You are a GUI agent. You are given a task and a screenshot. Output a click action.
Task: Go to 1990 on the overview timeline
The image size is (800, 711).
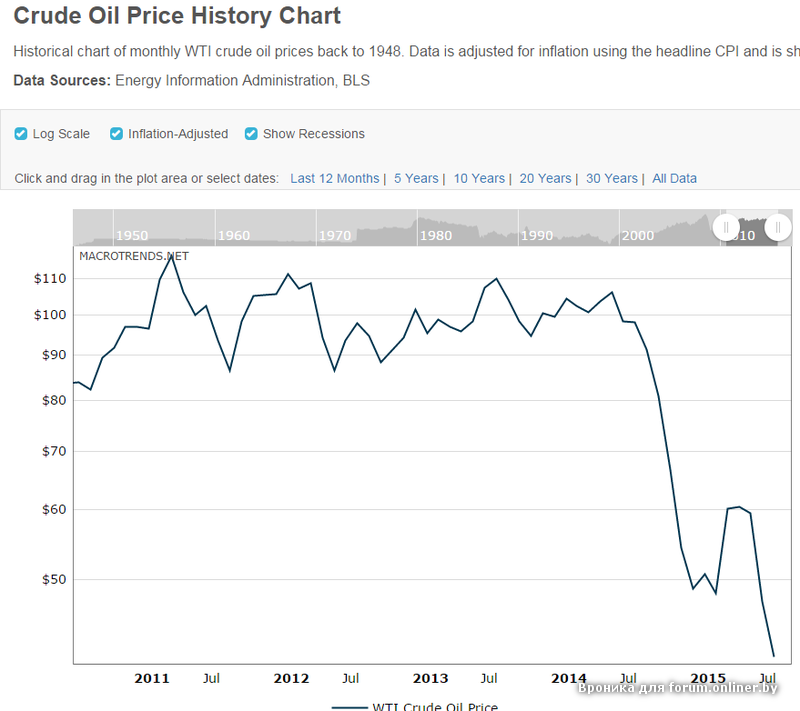(537, 236)
